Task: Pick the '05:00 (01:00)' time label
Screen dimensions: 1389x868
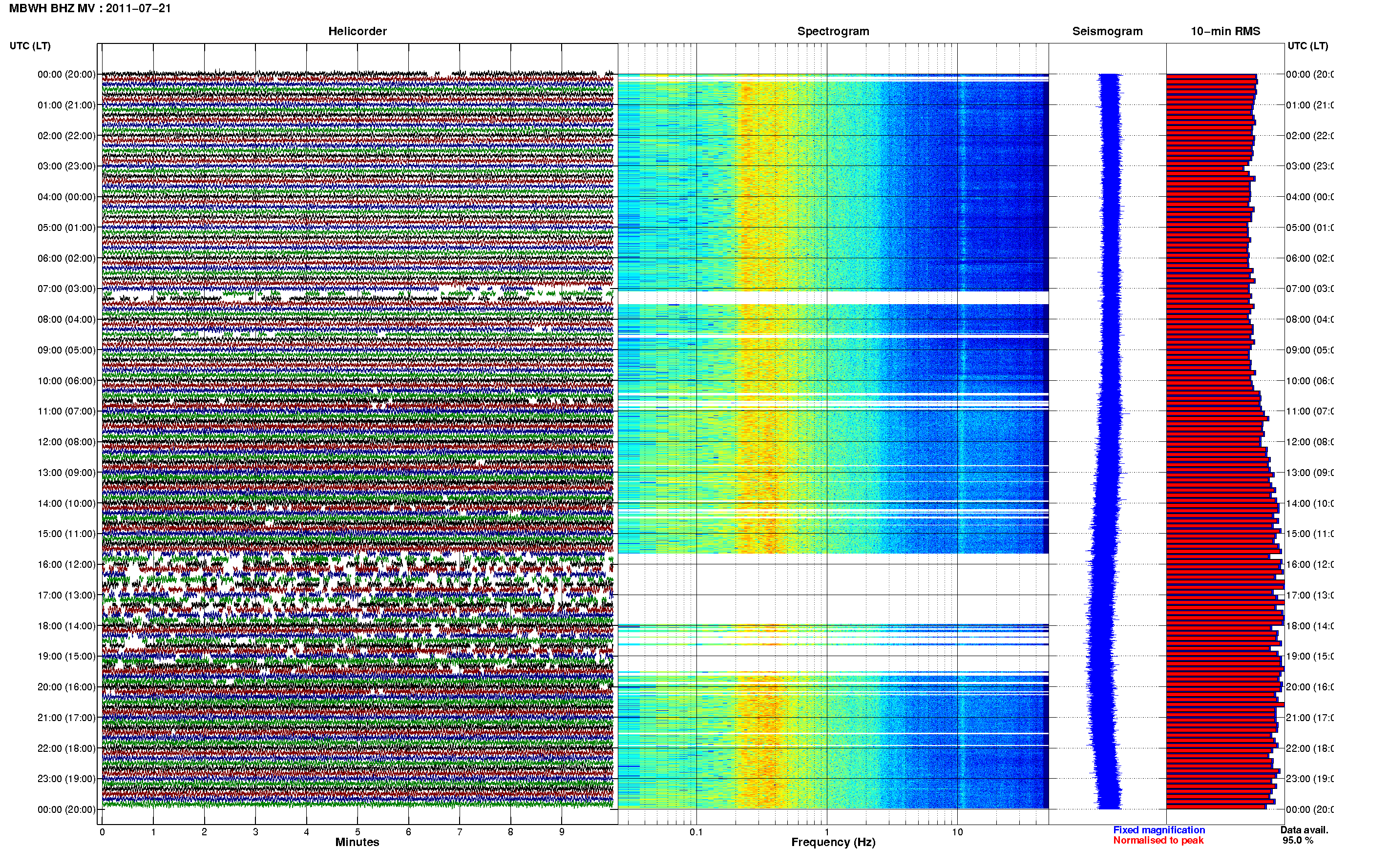Action: [x=66, y=227]
